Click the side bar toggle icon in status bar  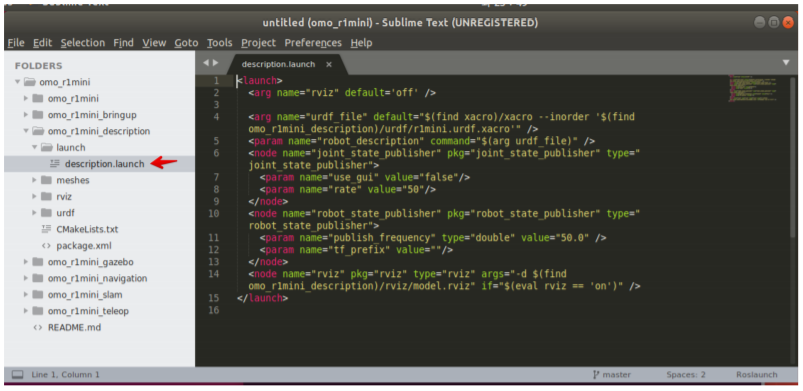[x=17, y=375]
